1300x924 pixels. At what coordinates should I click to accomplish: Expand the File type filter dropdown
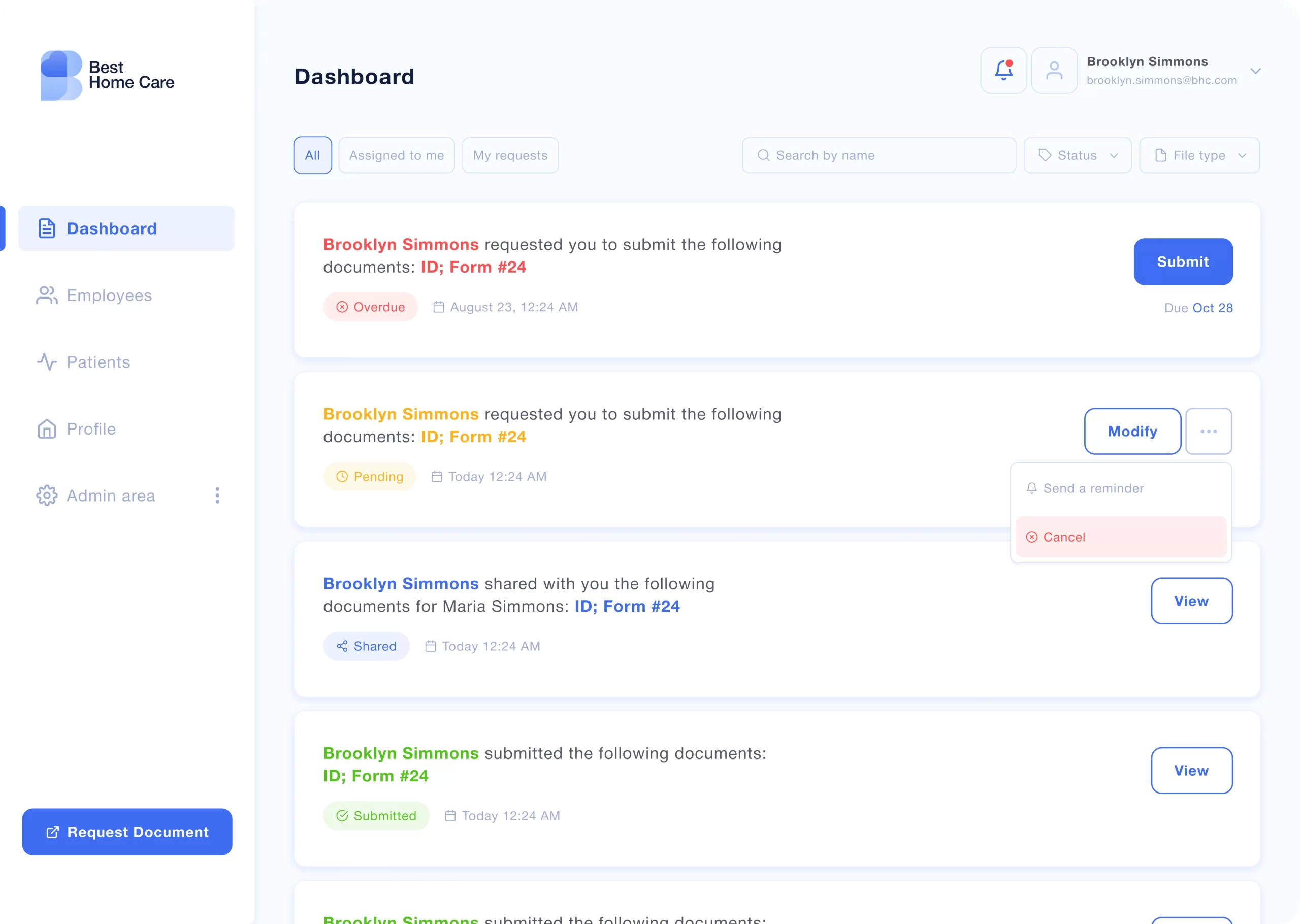1199,155
